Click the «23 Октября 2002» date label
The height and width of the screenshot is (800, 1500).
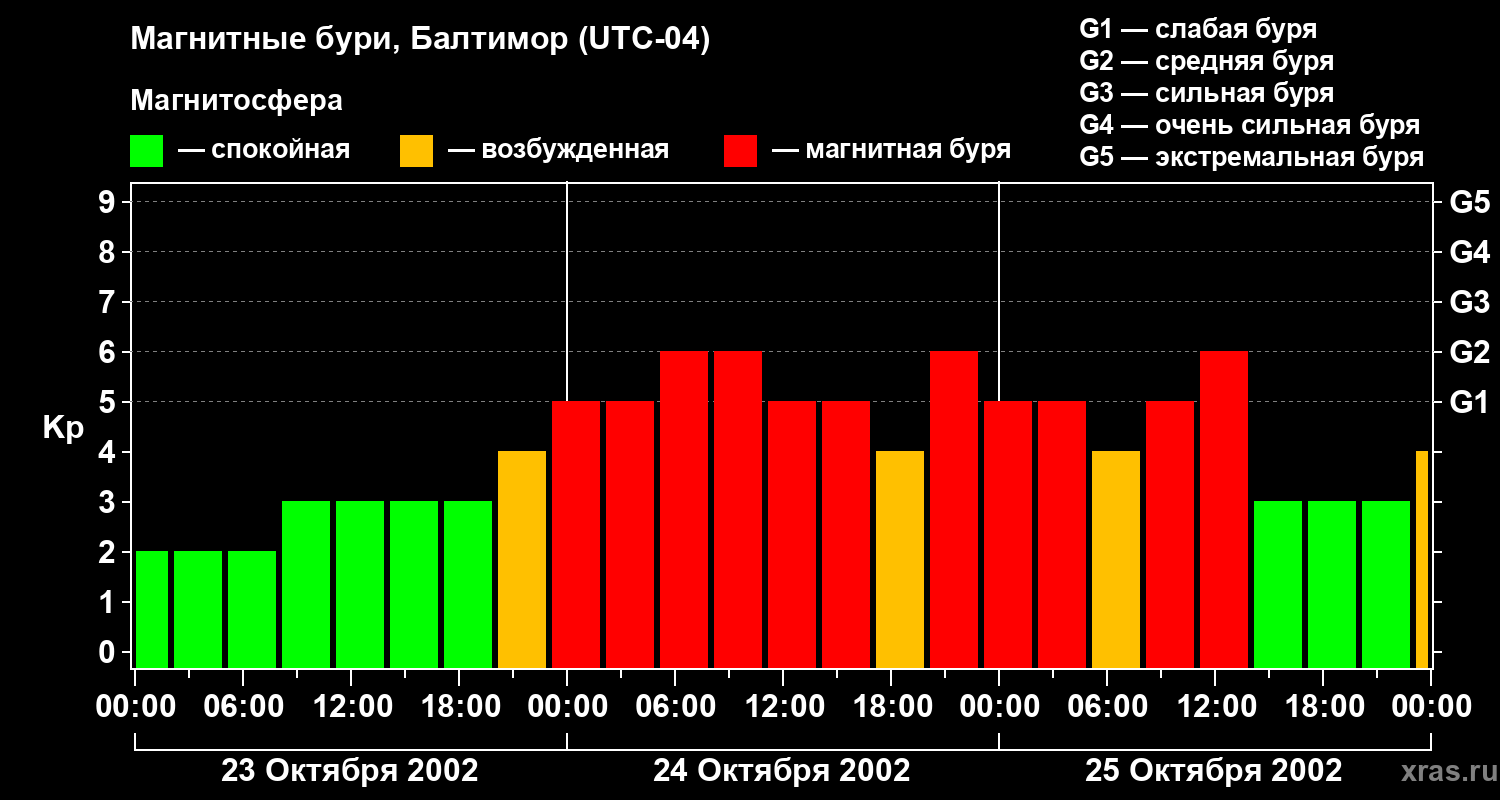point(350,771)
